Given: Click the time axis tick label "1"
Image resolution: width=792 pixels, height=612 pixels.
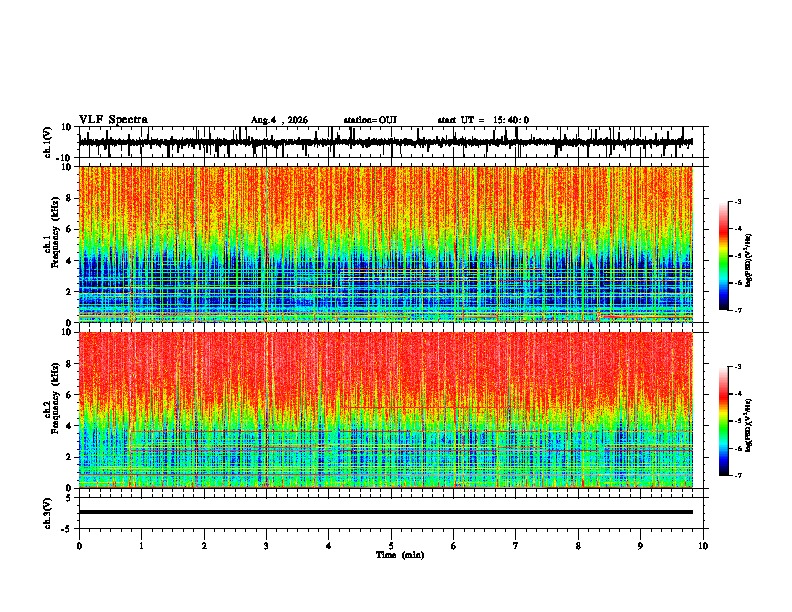Looking at the screenshot, I should 141,546.
